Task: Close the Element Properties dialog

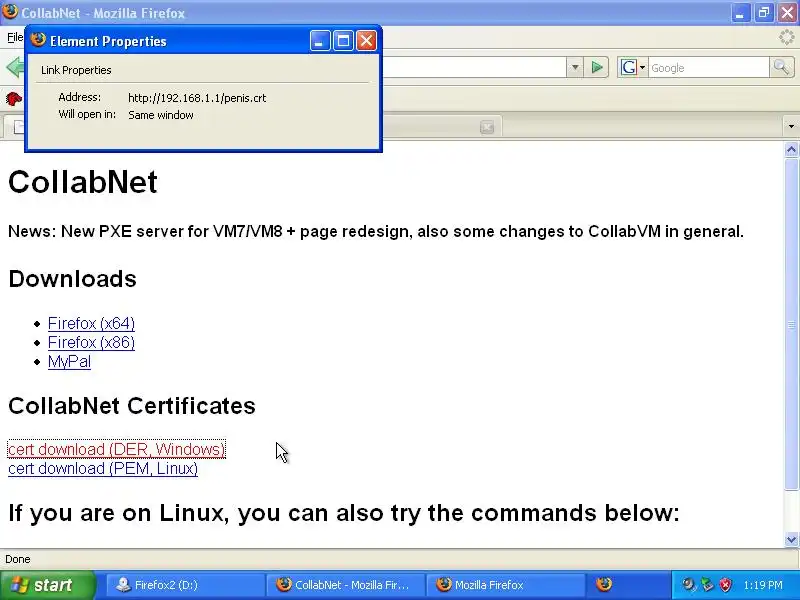Action: (366, 41)
